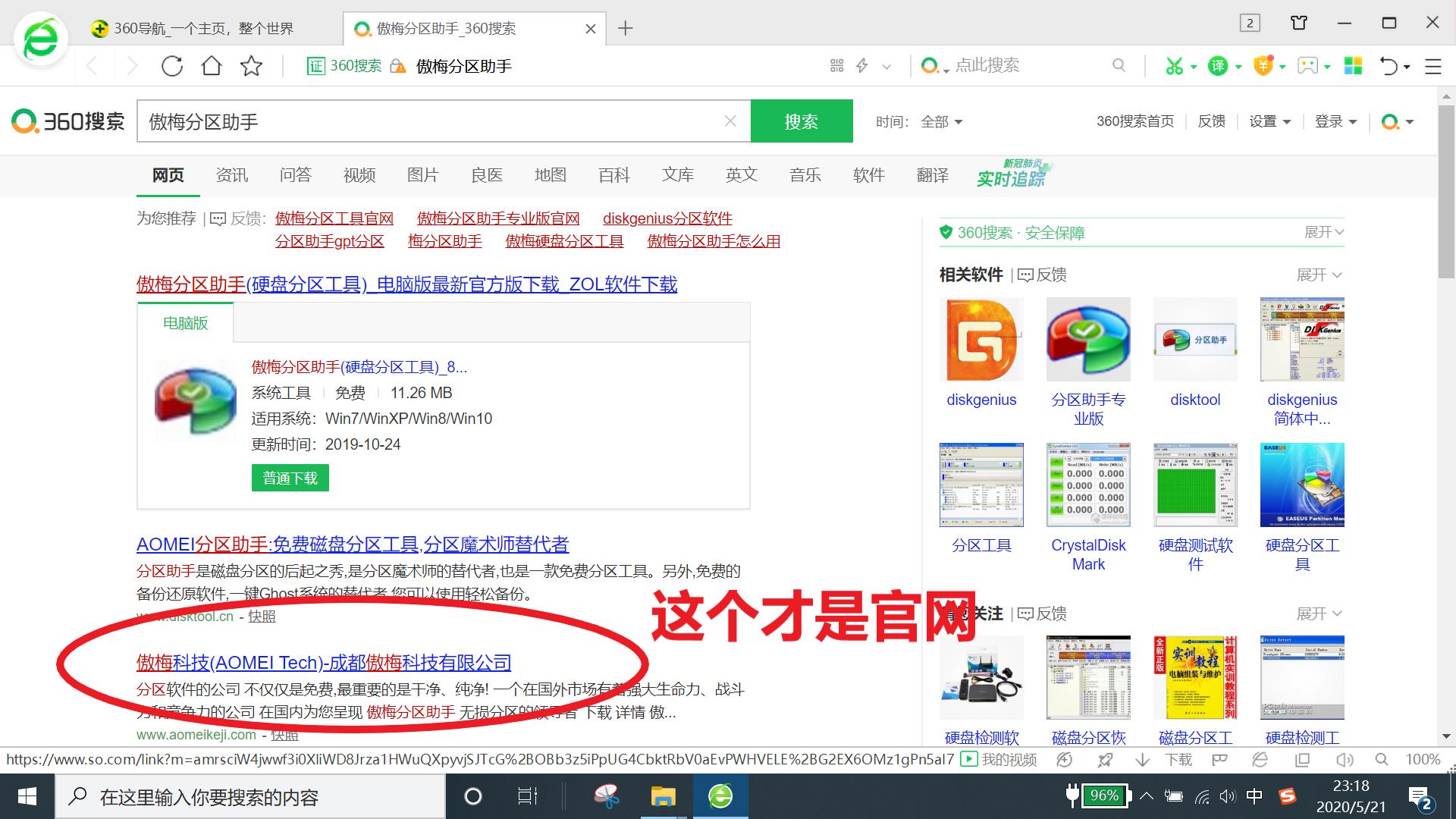The height and width of the screenshot is (819, 1456).
Task: Click the 普通下载 download button
Action: coord(290,478)
